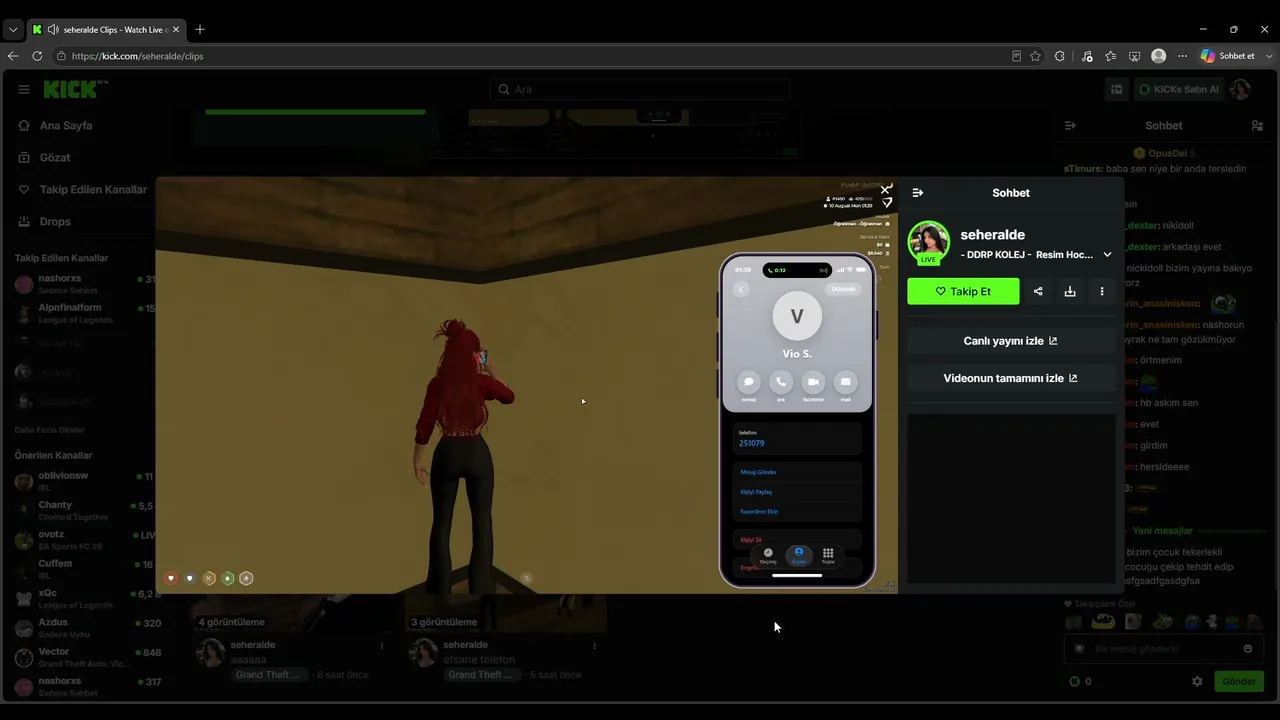
Task: Open the browser Settings and more ellipsis
Action: [1183, 56]
